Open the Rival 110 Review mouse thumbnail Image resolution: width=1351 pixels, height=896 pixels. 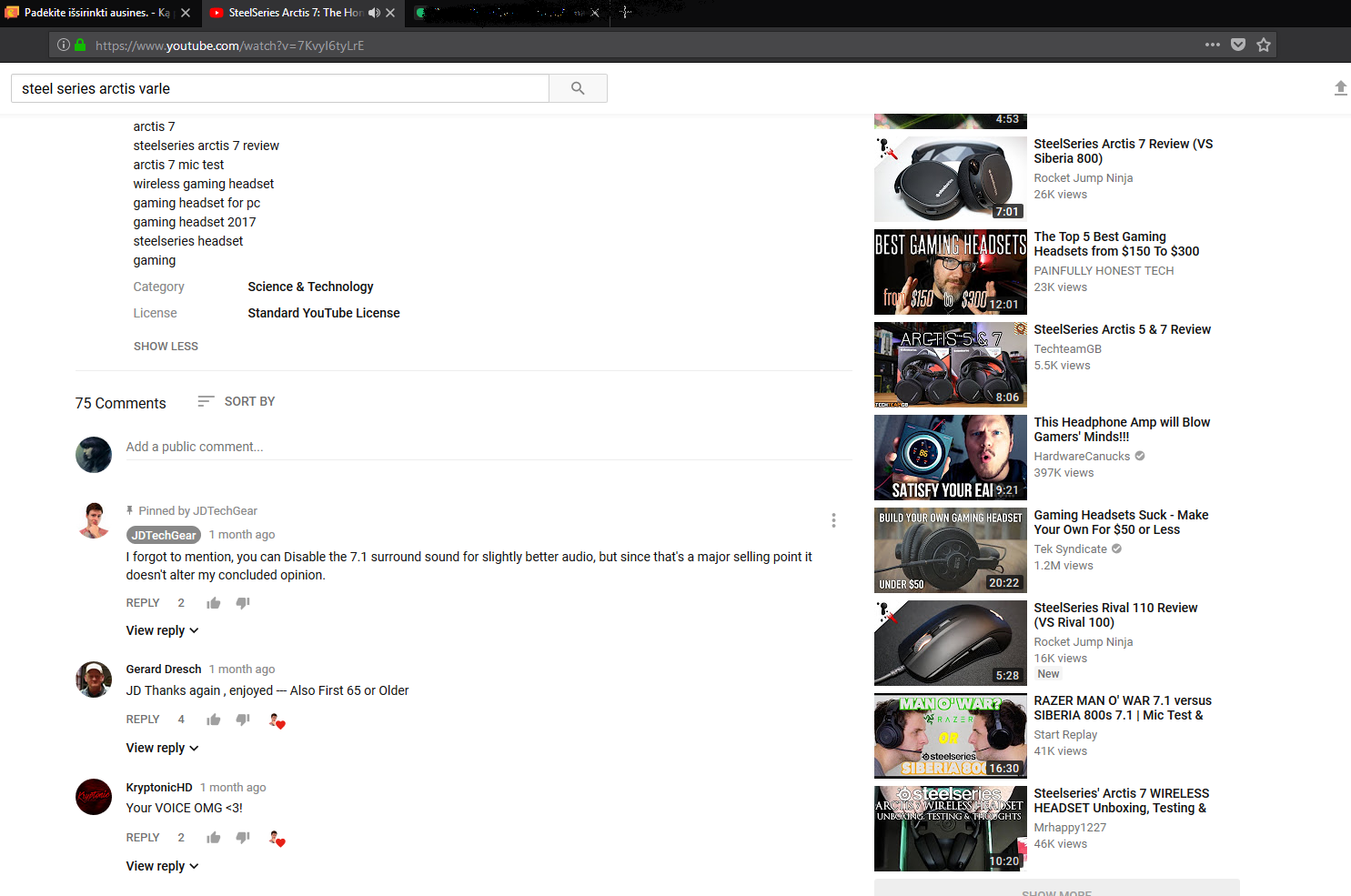click(x=951, y=643)
